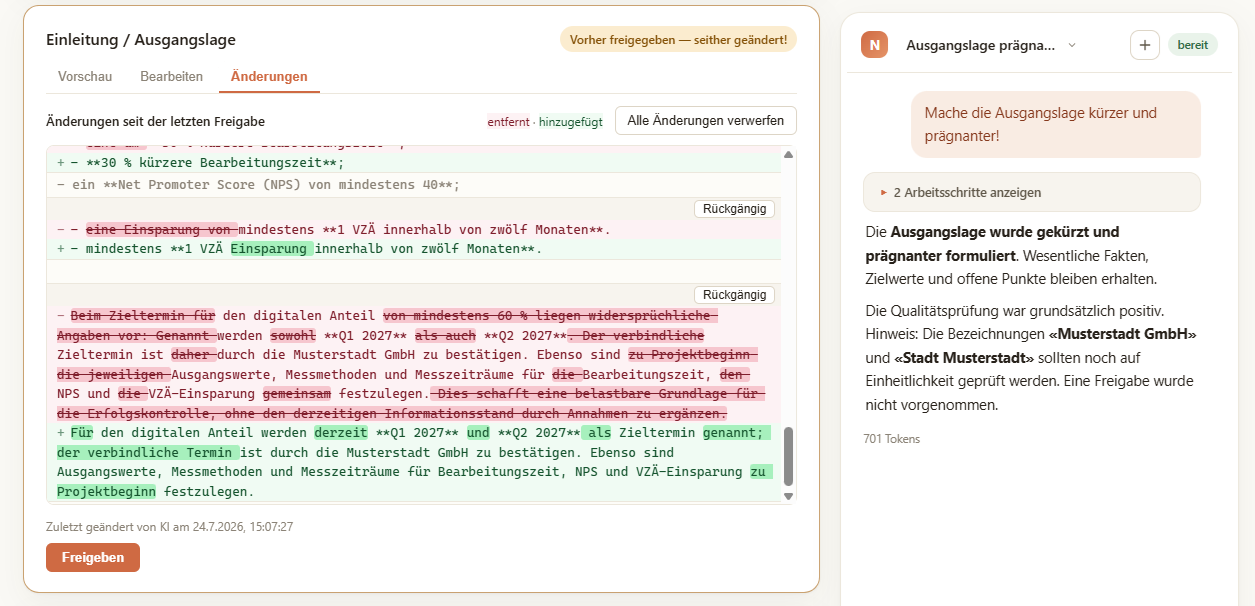Viewport: 1255px width, 606px height.
Task: Click 'Änderungen seit der letzten Freigabe' label
Action: coord(155,121)
